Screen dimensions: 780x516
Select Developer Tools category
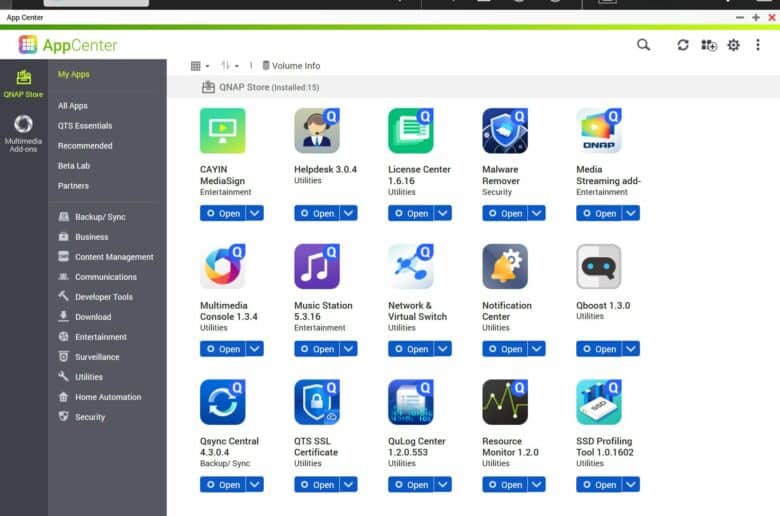96,297
